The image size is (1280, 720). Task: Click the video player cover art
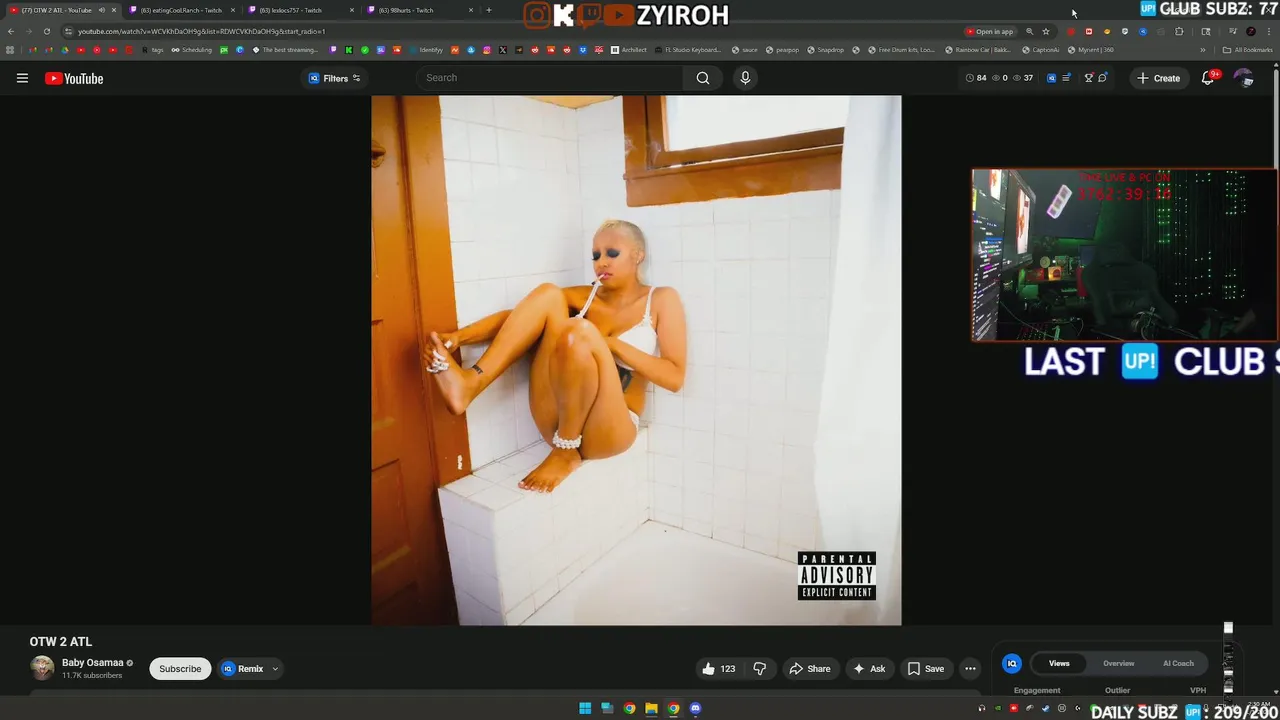click(x=636, y=360)
